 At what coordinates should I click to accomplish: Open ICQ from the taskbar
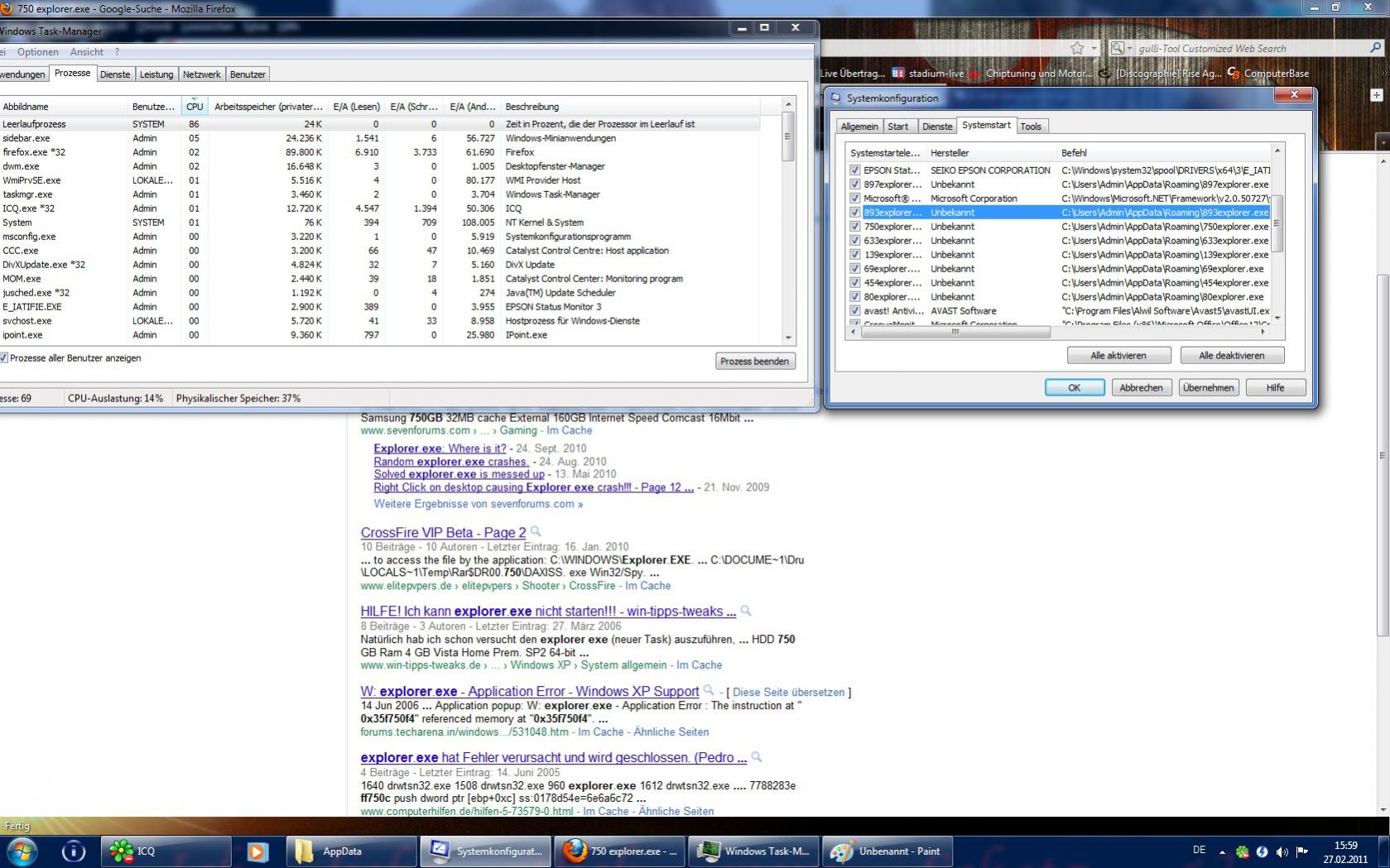[x=166, y=851]
